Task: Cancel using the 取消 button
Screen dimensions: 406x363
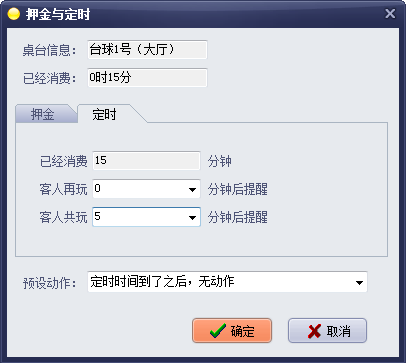Action: coord(327,331)
